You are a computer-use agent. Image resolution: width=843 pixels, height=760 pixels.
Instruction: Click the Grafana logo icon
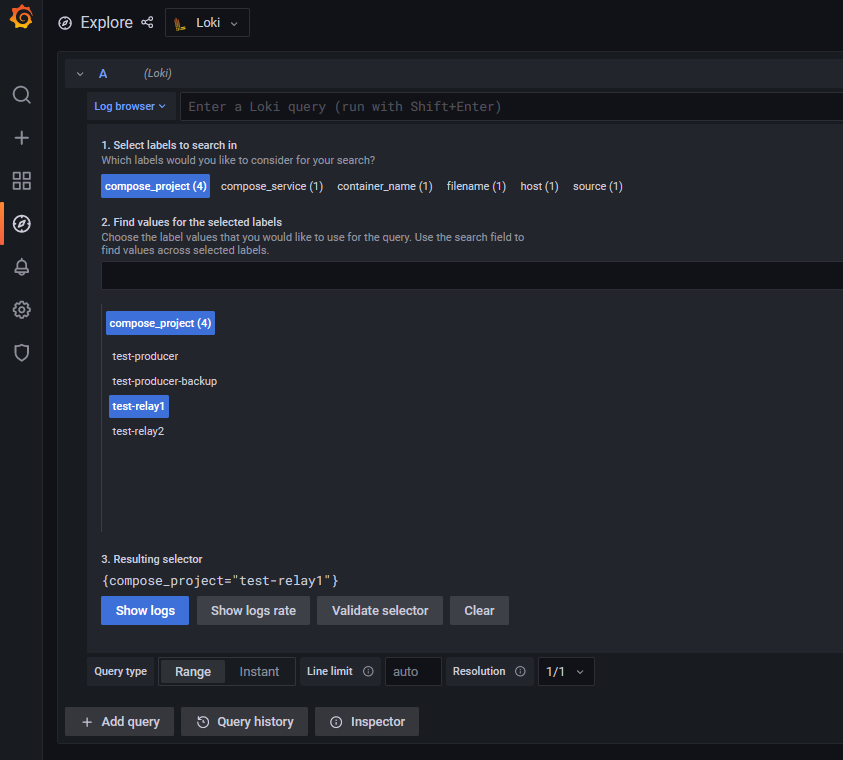coord(21,19)
